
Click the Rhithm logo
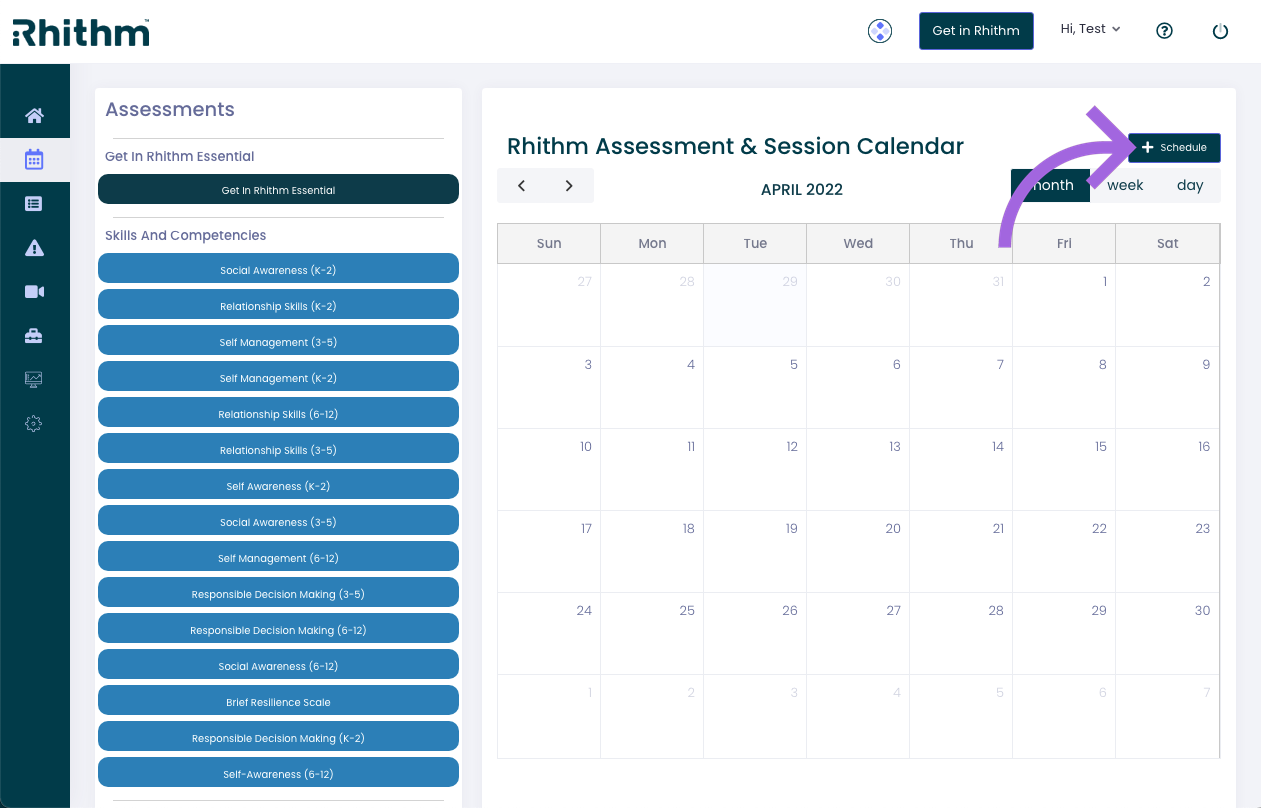pyautogui.click(x=81, y=31)
